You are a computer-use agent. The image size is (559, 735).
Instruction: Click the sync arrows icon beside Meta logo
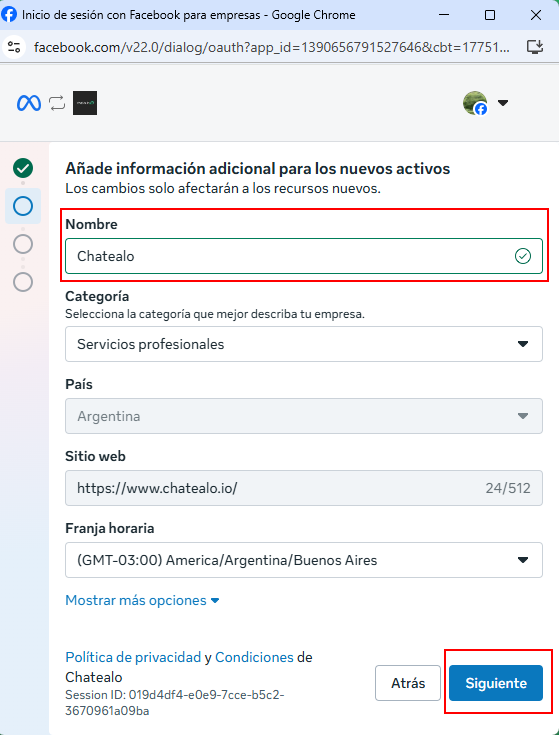click(x=57, y=103)
